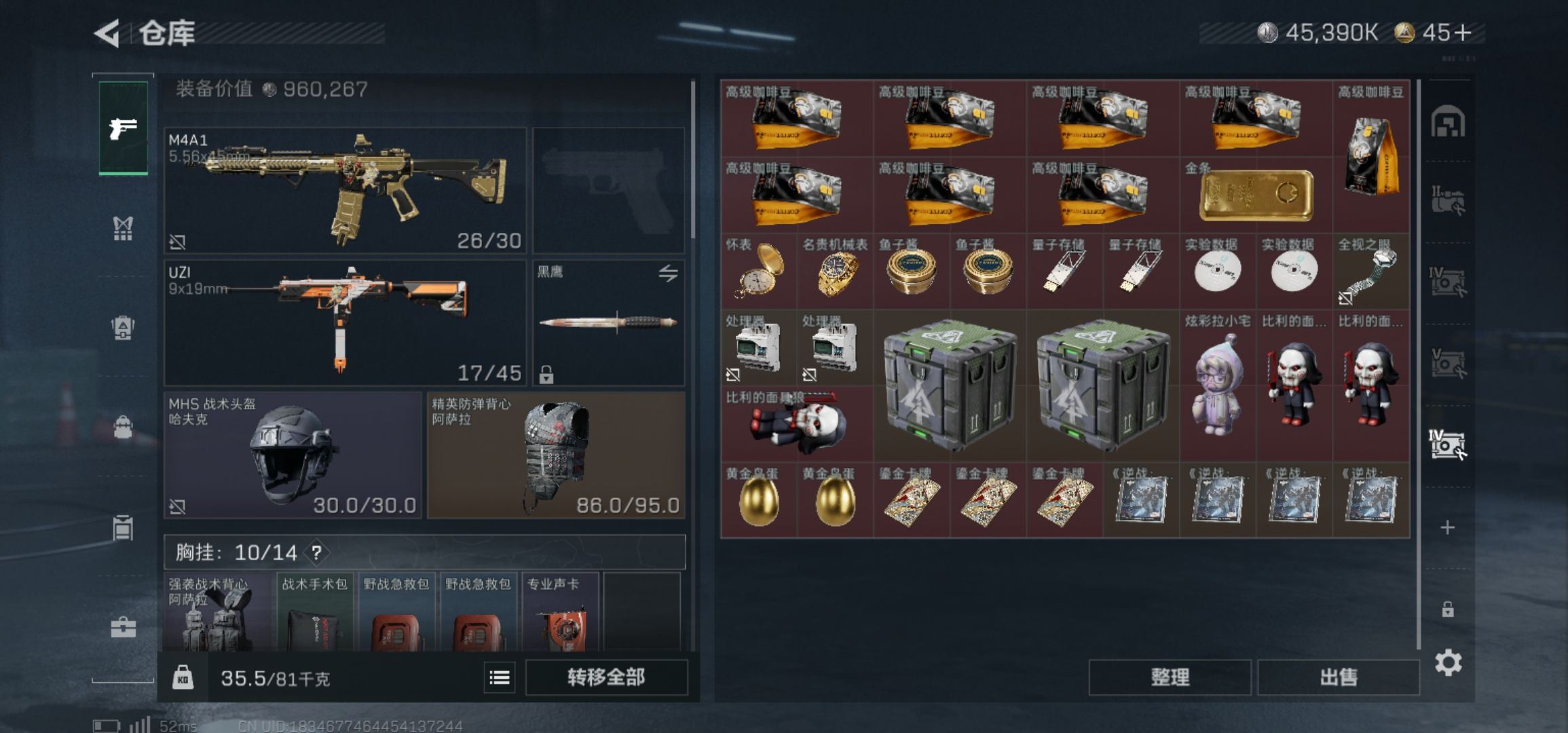Select the M4A1 rifle slot
Image resolution: width=1568 pixels, height=733 pixels.
tap(345, 190)
